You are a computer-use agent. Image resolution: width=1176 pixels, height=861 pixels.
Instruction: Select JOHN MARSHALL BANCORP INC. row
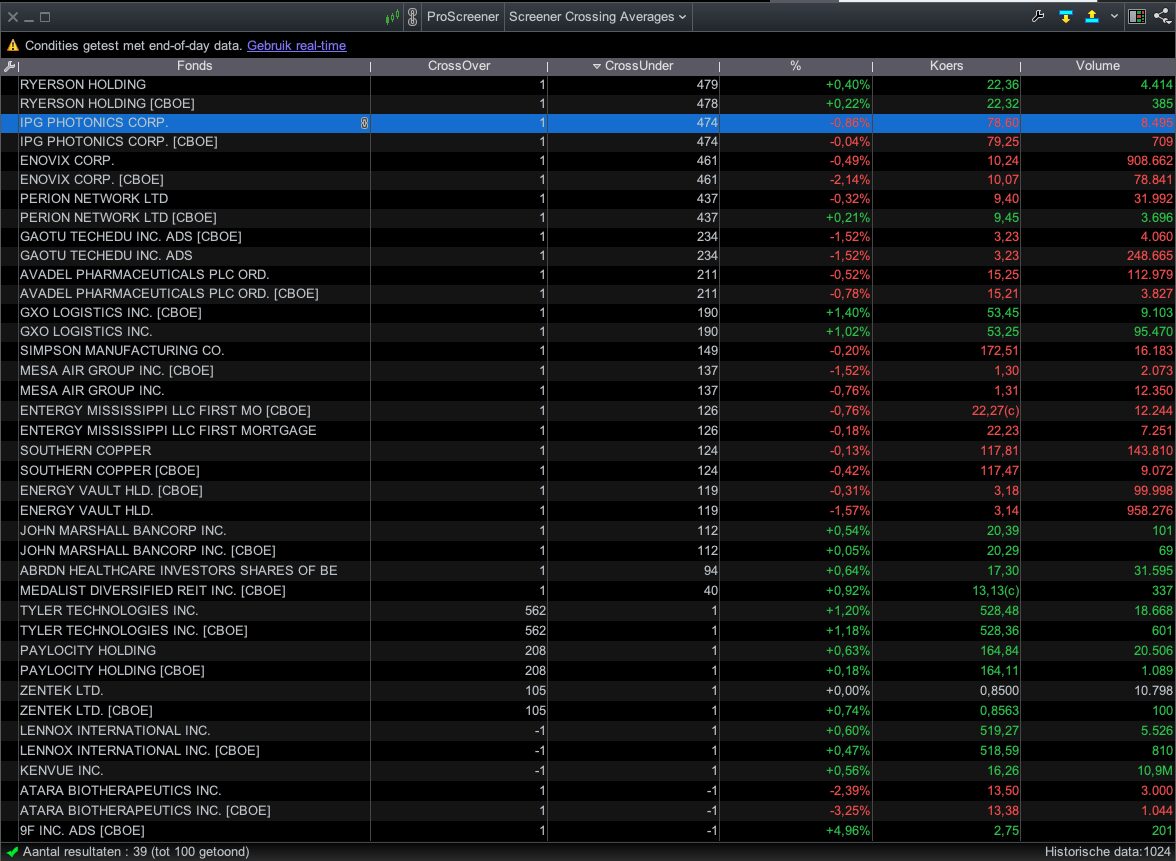pyautogui.click(x=588, y=531)
